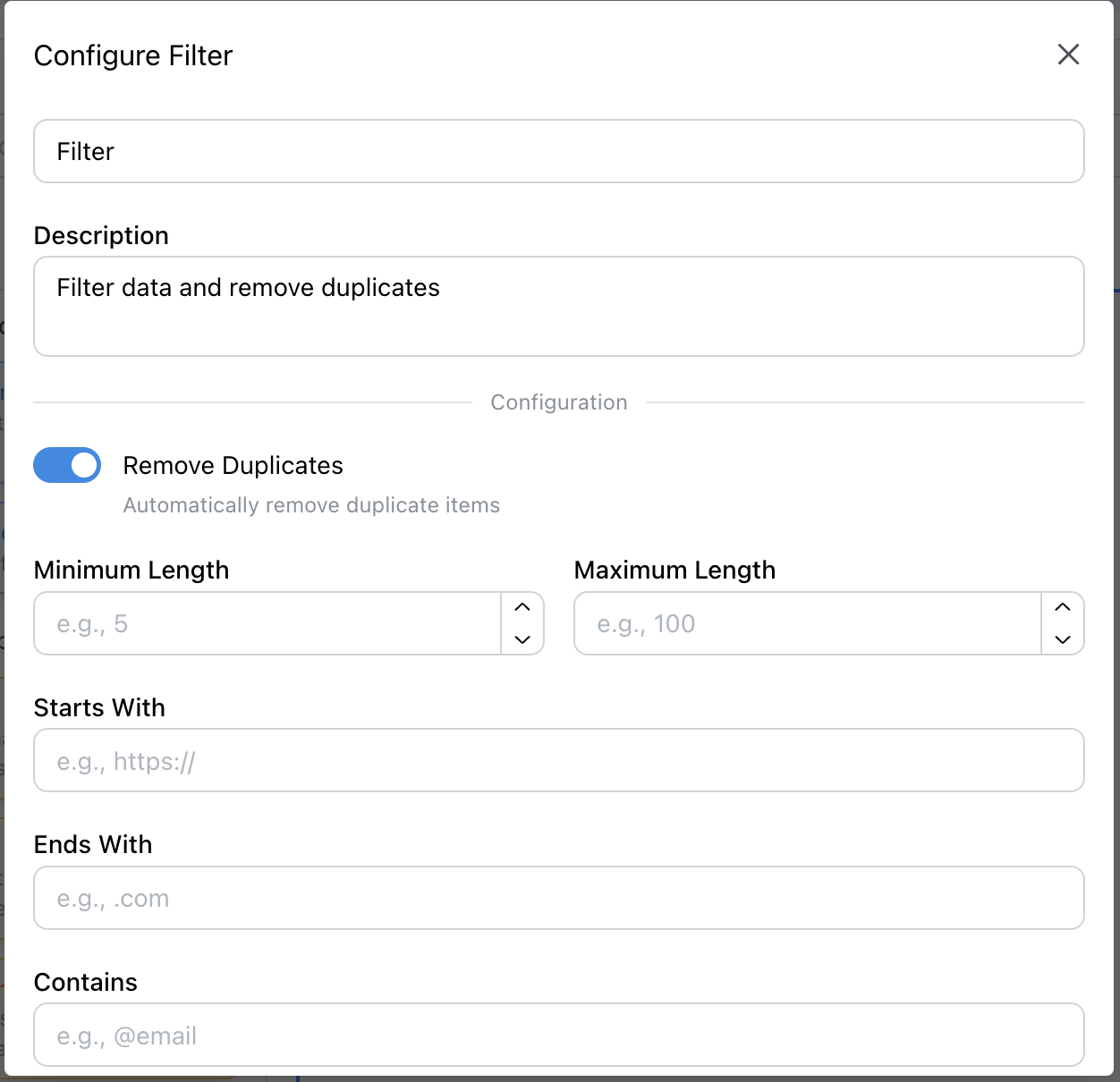The height and width of the screenshot is (1082, 1120).
Task: Decrement Maximum Length using down chevron
Action: (x=1063, y=639)
